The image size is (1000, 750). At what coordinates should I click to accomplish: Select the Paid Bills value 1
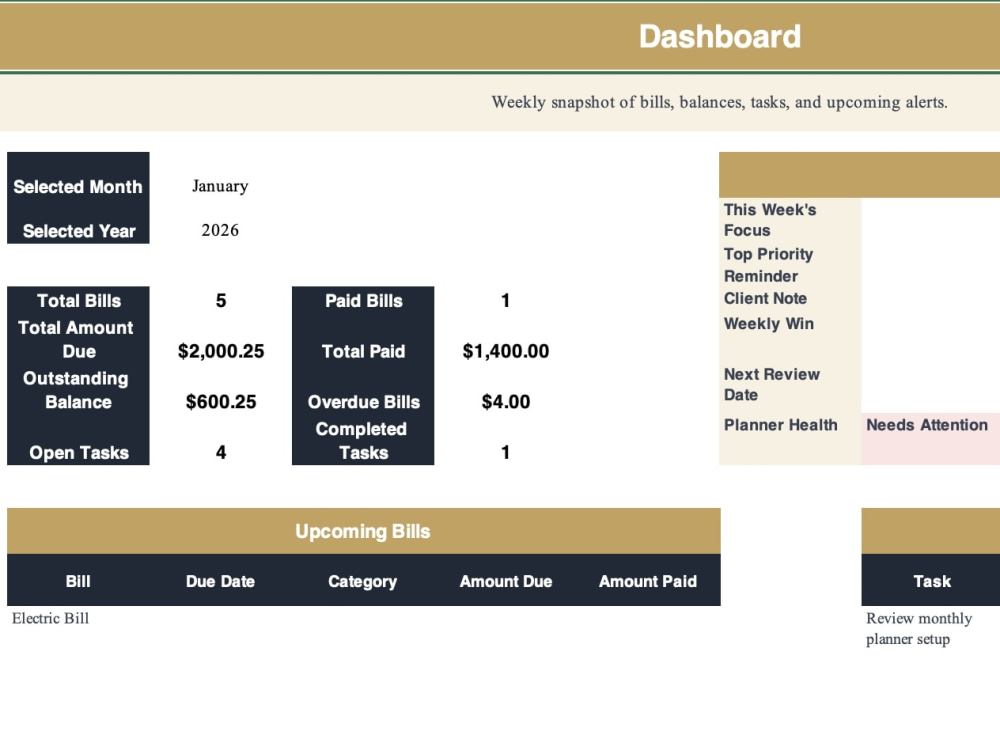pos(505,300)
